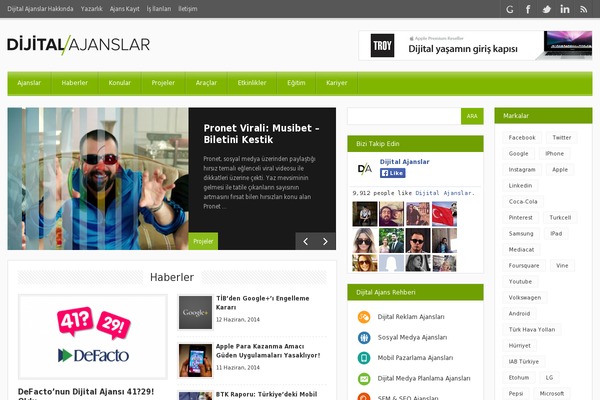Open Kariyer in green navigation bar
Viewport: 600px width, 400px height.
click(337, 83)
